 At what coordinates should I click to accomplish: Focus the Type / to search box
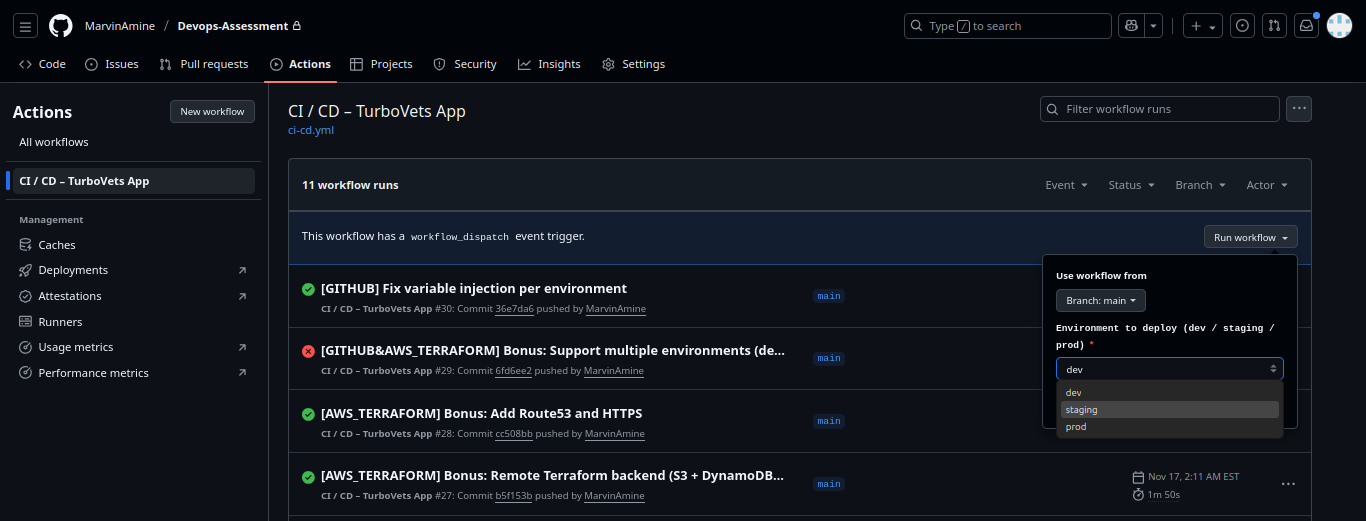(1008, 26)
